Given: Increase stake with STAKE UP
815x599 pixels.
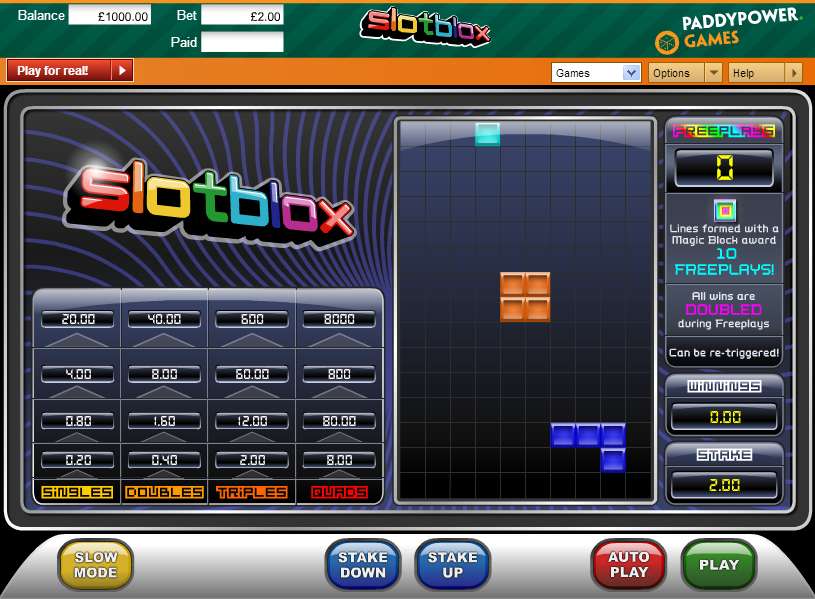Looking at the screenshot, I should (x=453, y=565).
